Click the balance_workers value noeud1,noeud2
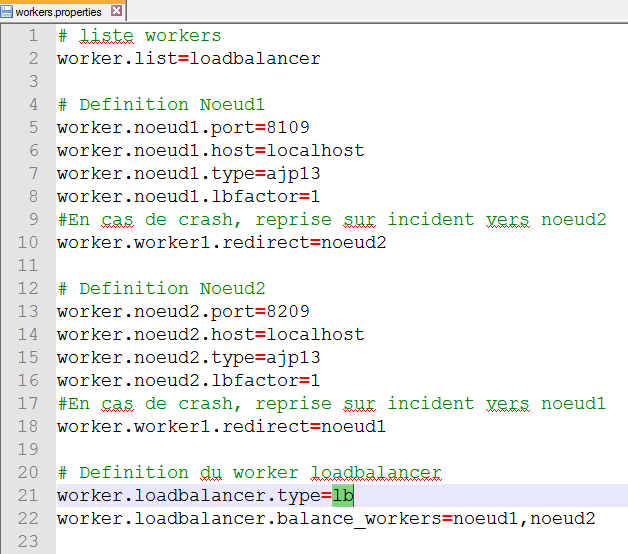628x554 pixels. 524,518
